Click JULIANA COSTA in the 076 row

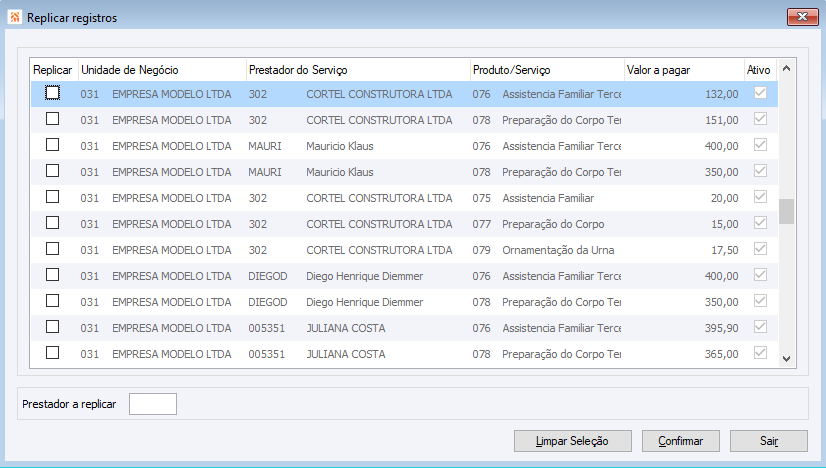[346, 328]
